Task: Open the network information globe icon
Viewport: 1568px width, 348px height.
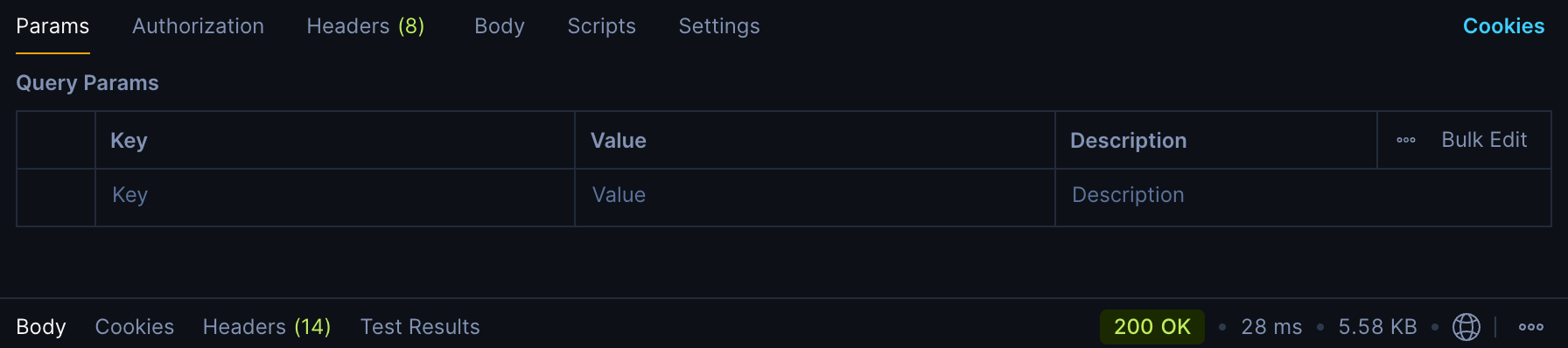Action: click(1466, 327)
